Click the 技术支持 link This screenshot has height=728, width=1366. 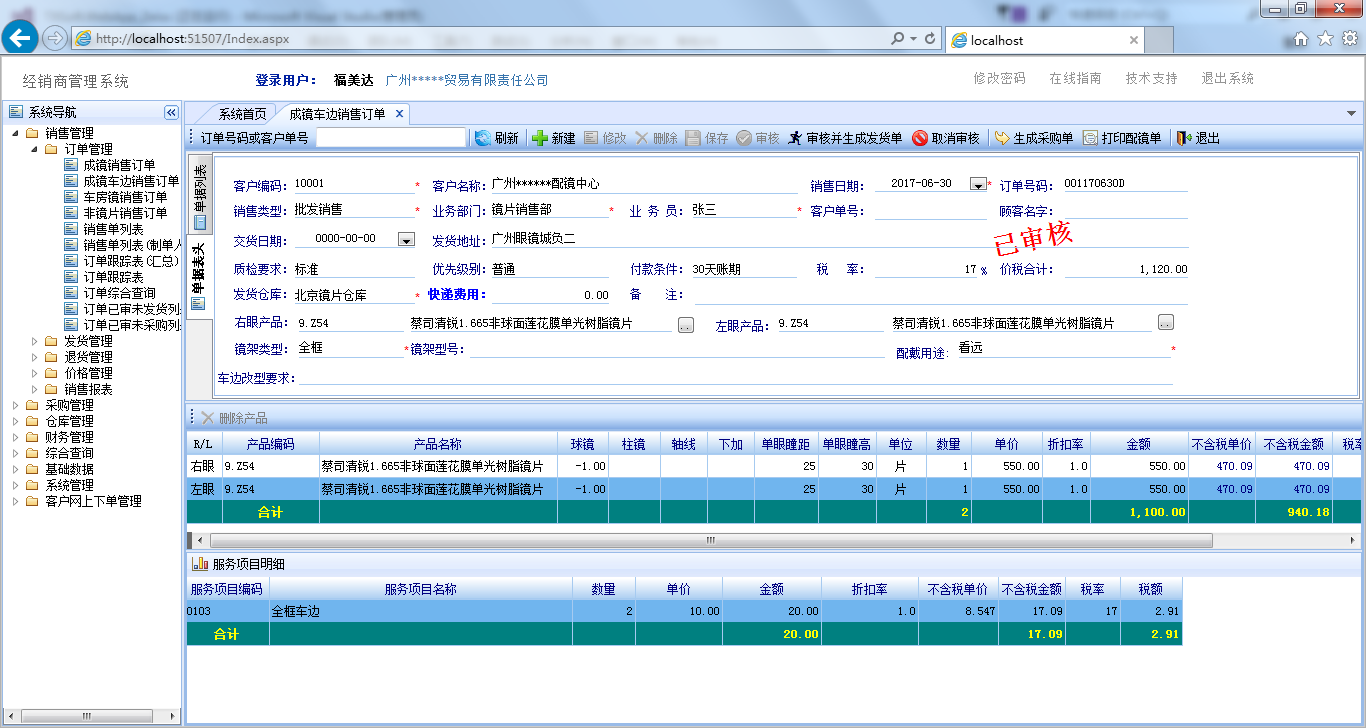tap(1151, 78)
